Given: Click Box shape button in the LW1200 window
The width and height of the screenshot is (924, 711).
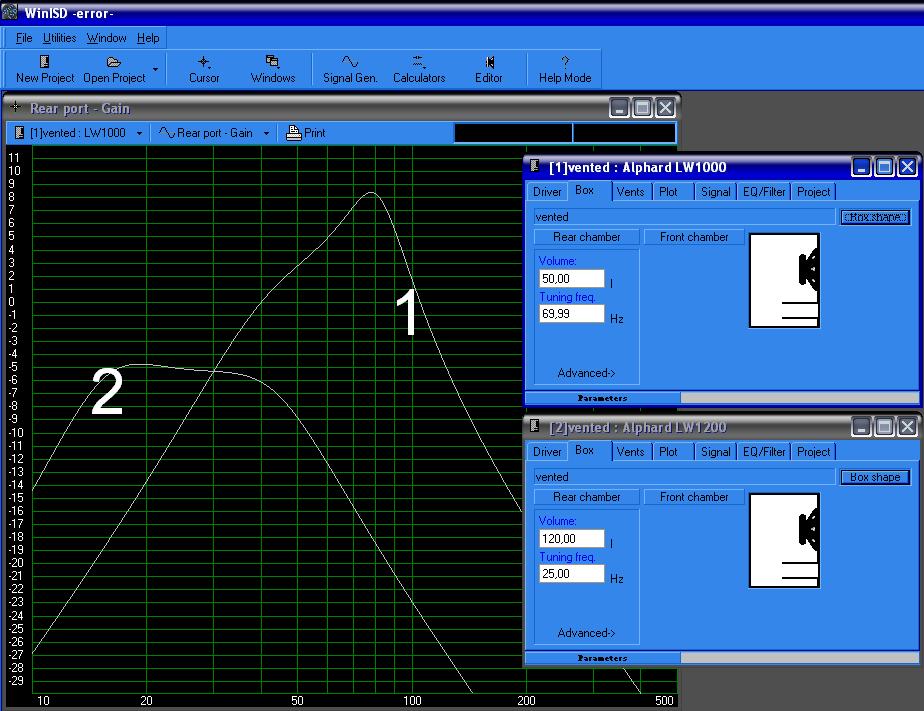Looking at the screenshot, I should click(x=874, y=477).
